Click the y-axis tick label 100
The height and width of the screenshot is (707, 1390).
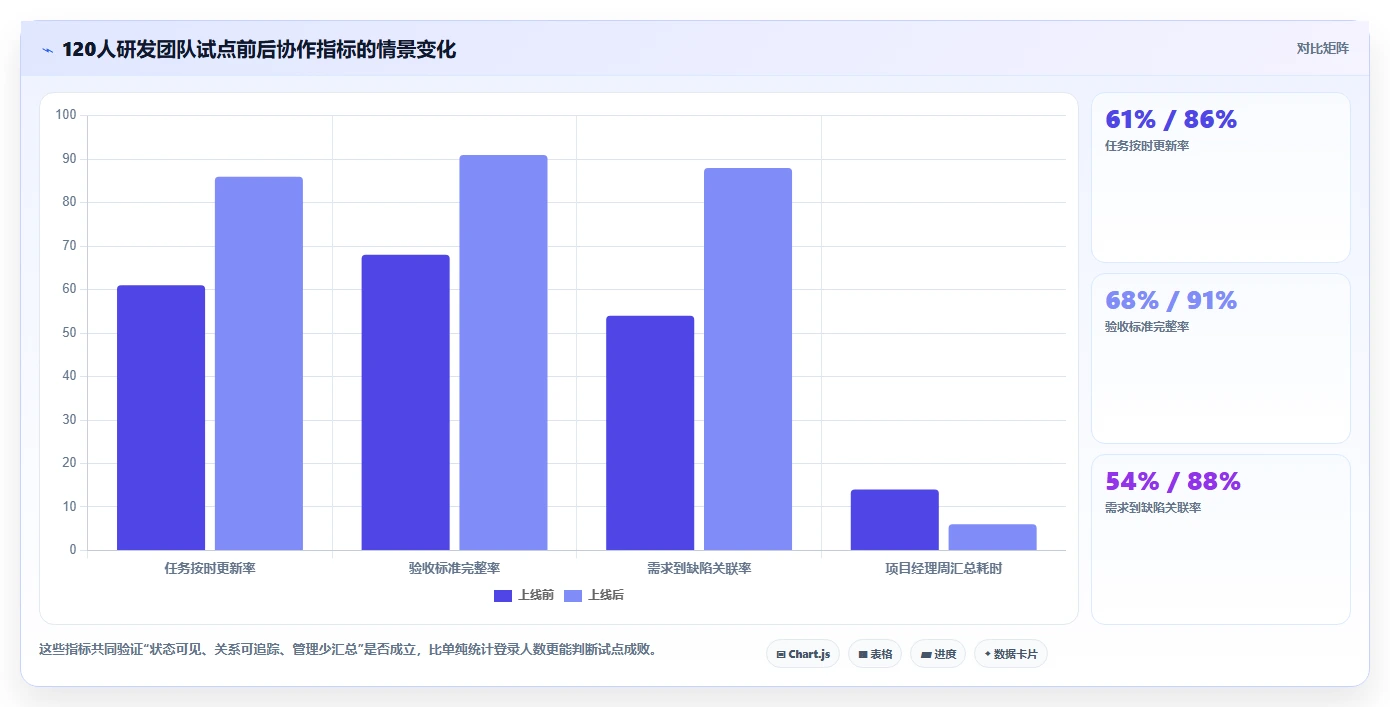tap(66, 115)
